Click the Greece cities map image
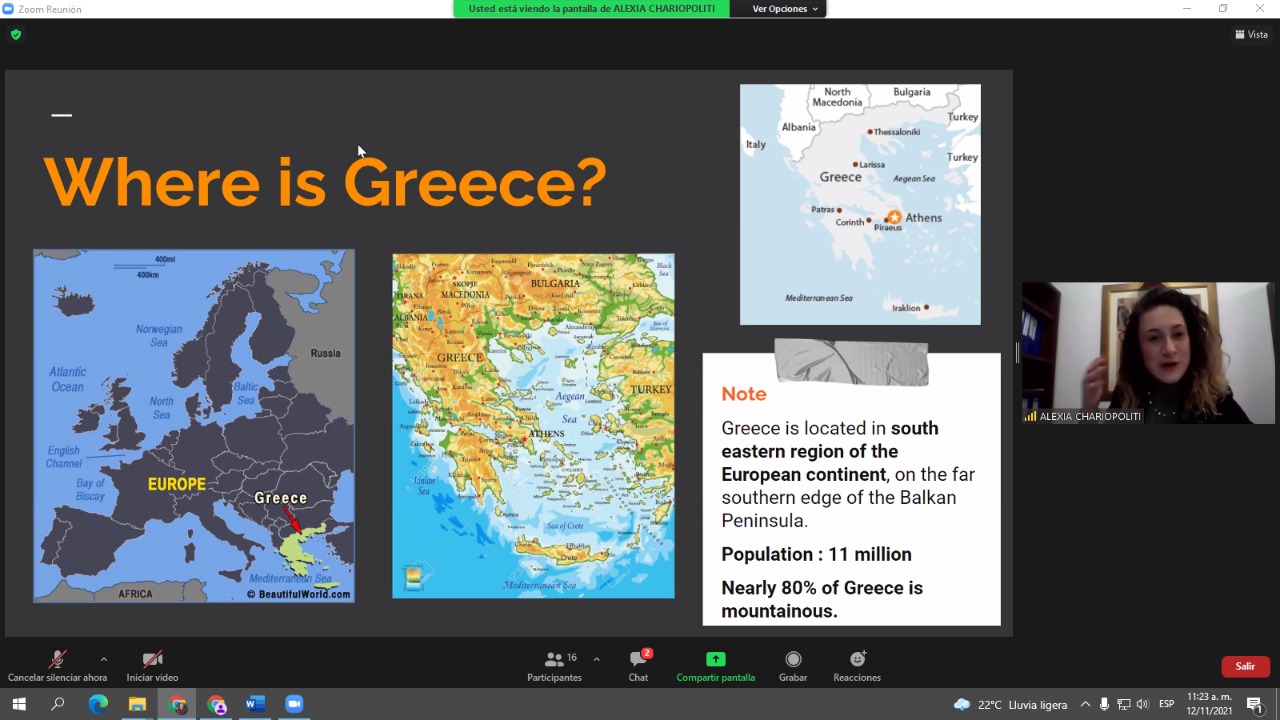 point(860,204)
